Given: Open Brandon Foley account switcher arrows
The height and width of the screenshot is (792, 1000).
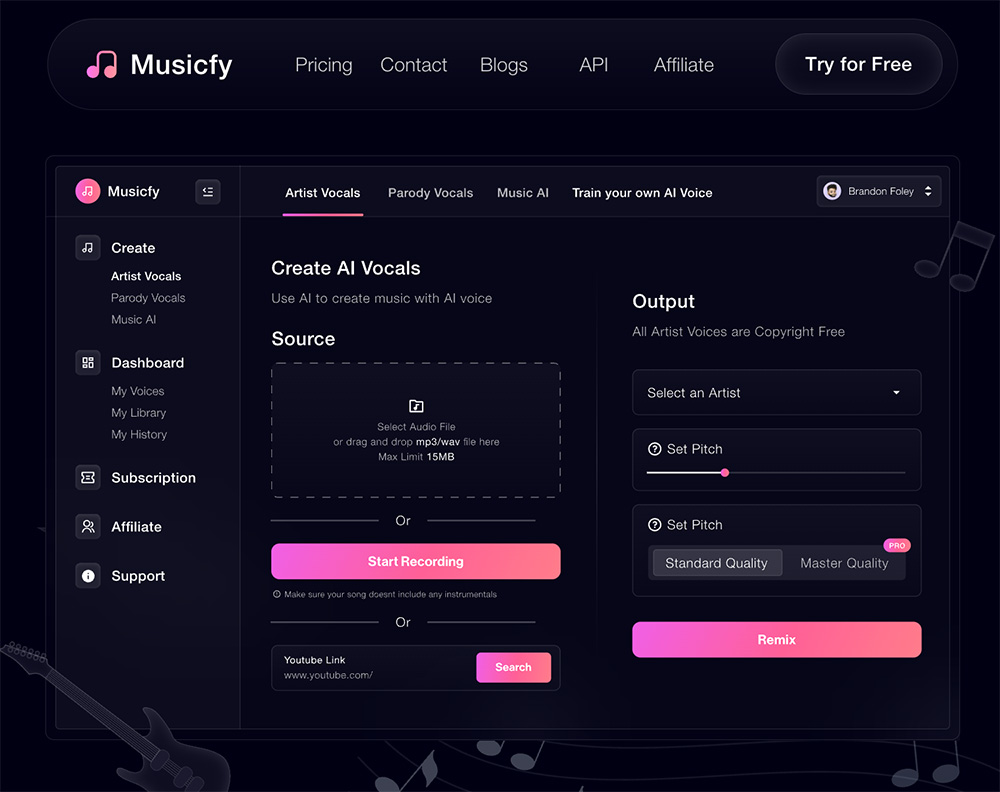Looking at the screenshot, I should (928, 191).
